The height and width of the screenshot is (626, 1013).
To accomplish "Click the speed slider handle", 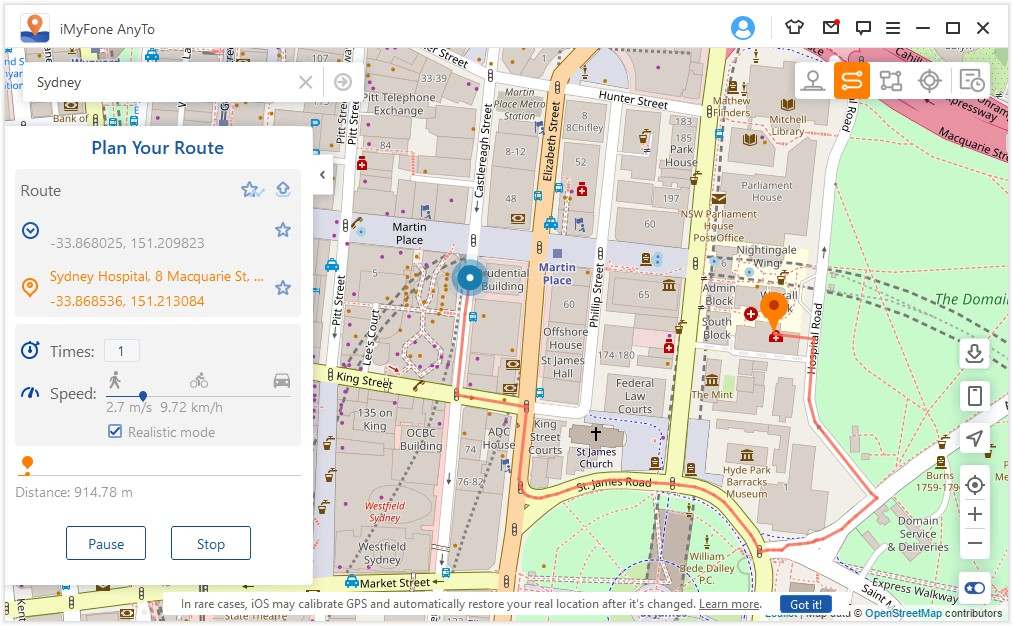I will click(143, 396).
